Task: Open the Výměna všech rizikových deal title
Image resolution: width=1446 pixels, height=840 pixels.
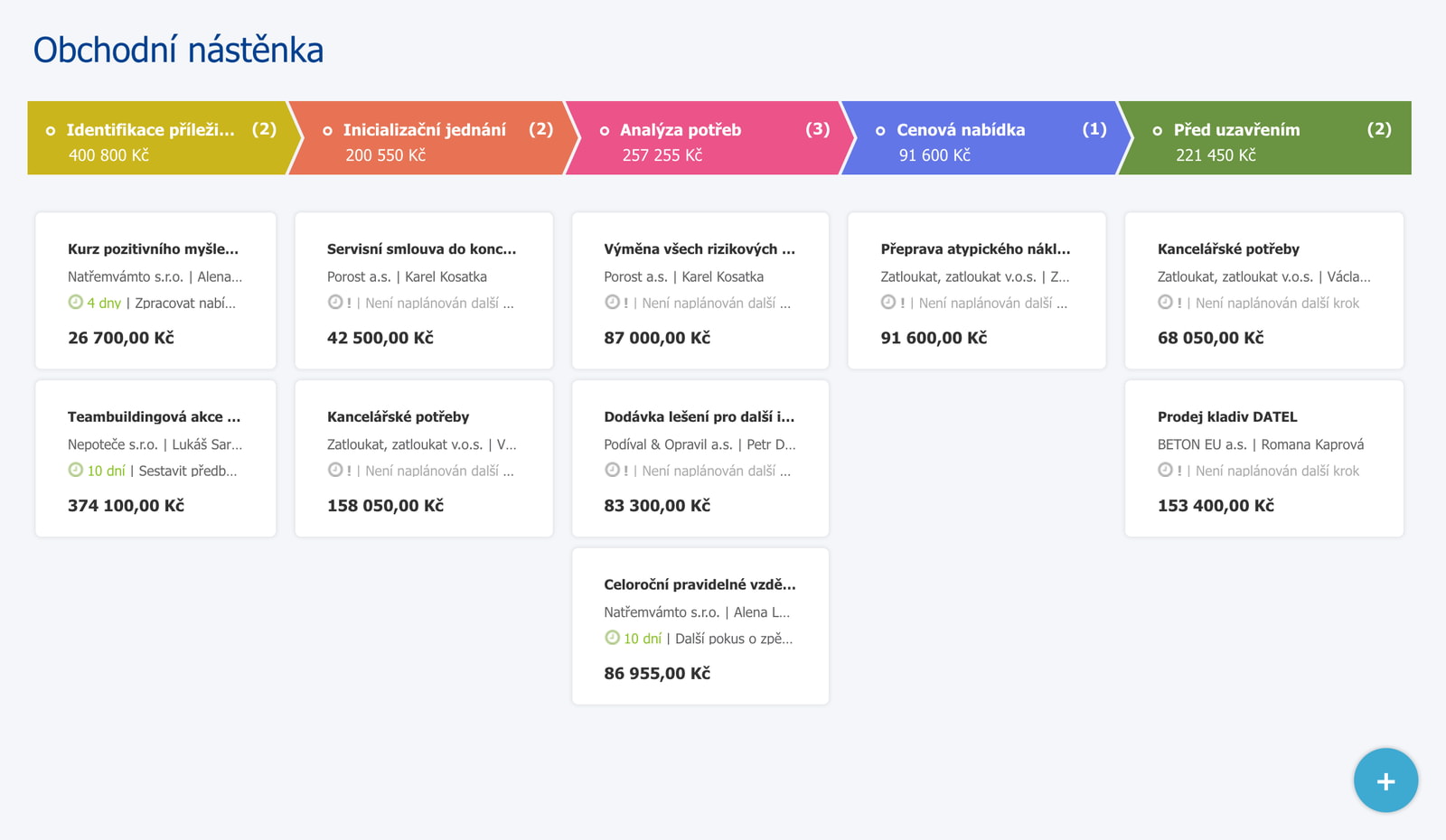Action: tap(700, 249)
